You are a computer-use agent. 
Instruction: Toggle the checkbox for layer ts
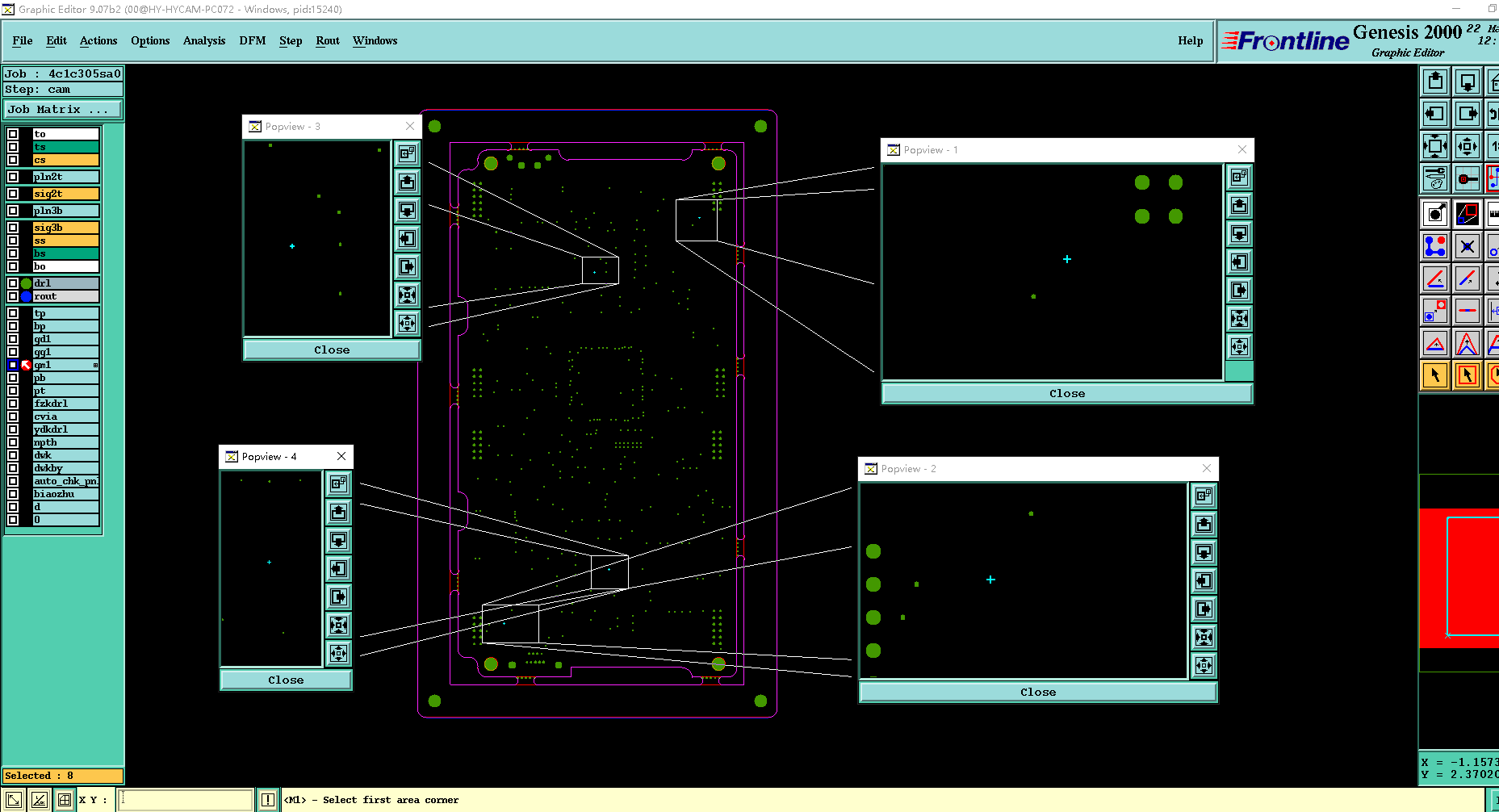[x=13, y=147]
